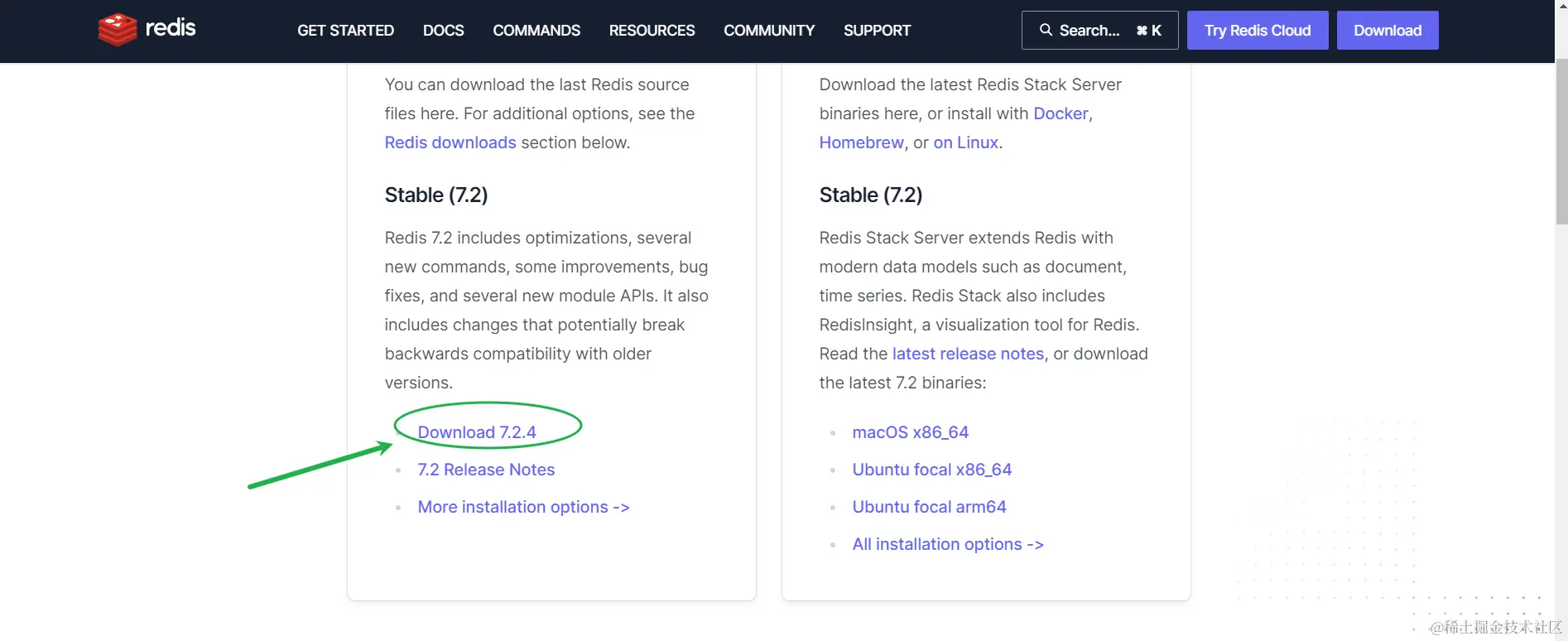
Task: Open the latest release notes link
Action: 968,354
